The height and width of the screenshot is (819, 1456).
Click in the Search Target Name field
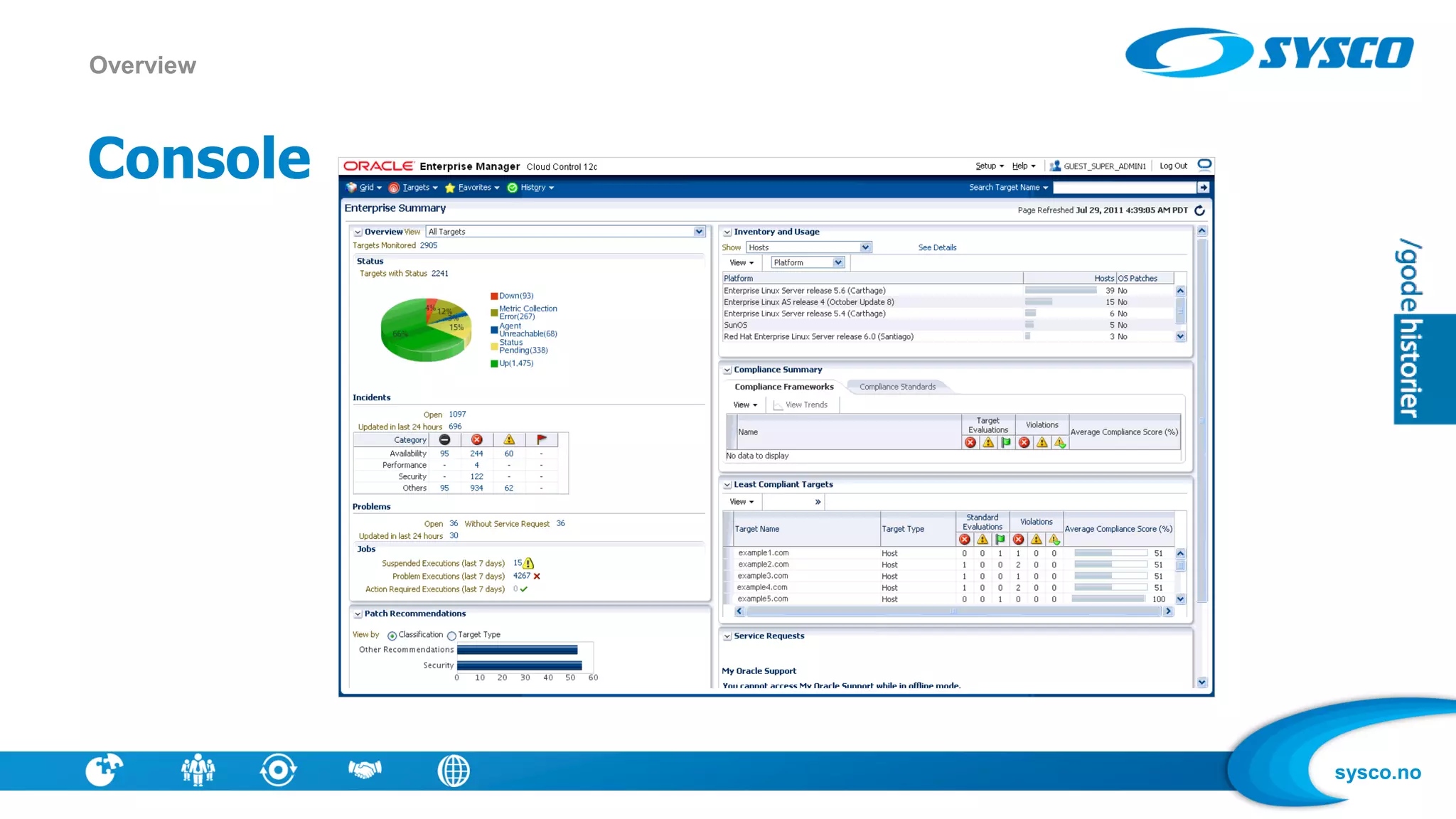[x=1125, y=188]
